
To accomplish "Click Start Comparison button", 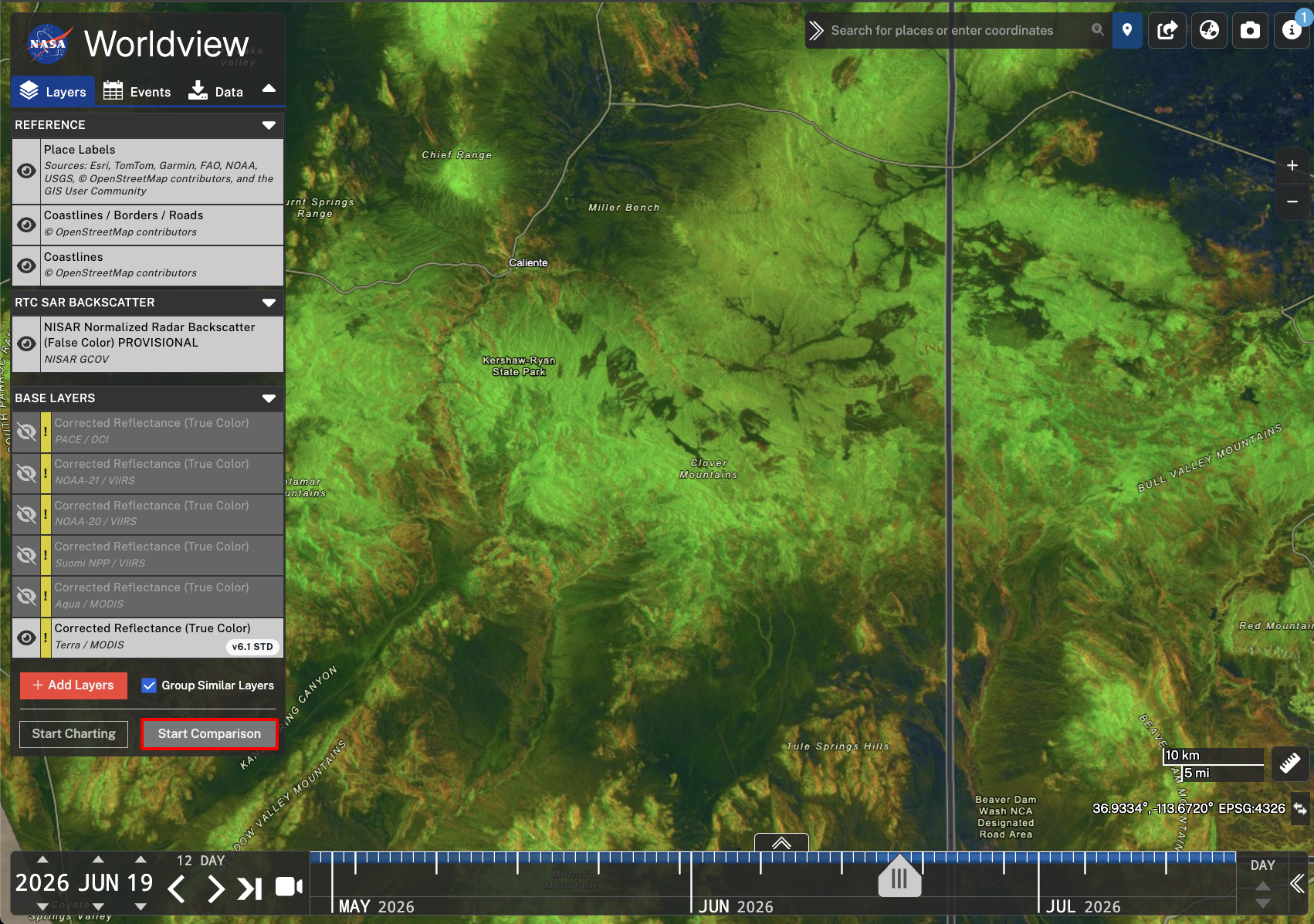I will (209, 733).
